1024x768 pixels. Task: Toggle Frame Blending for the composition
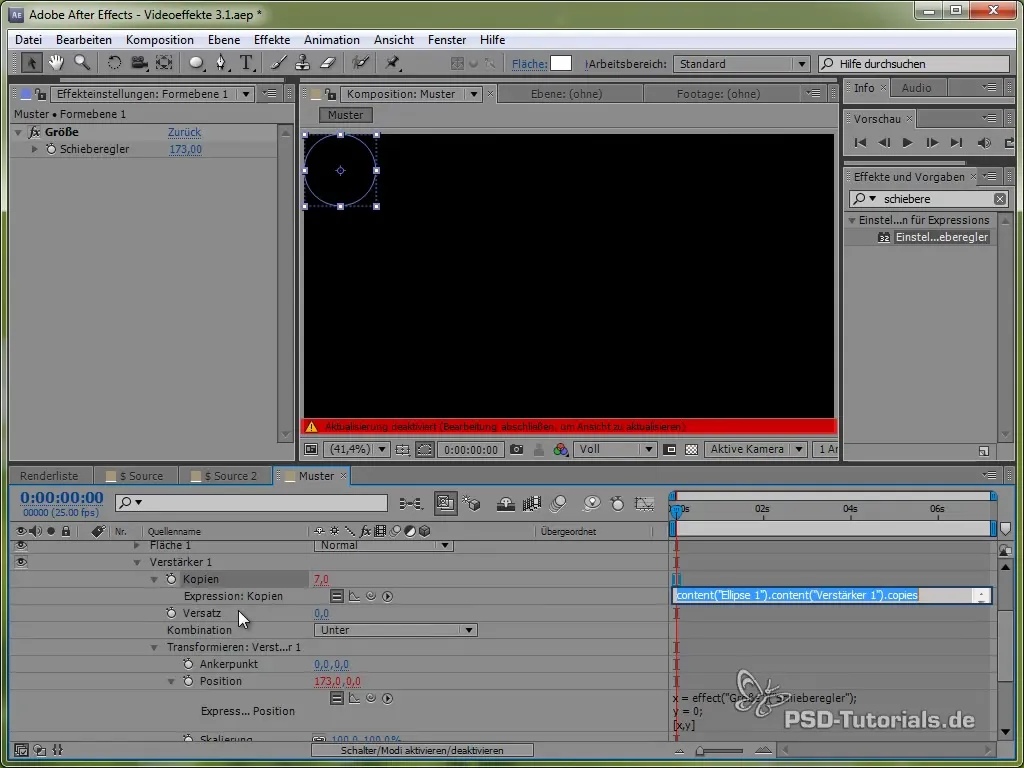click(532, 504)
